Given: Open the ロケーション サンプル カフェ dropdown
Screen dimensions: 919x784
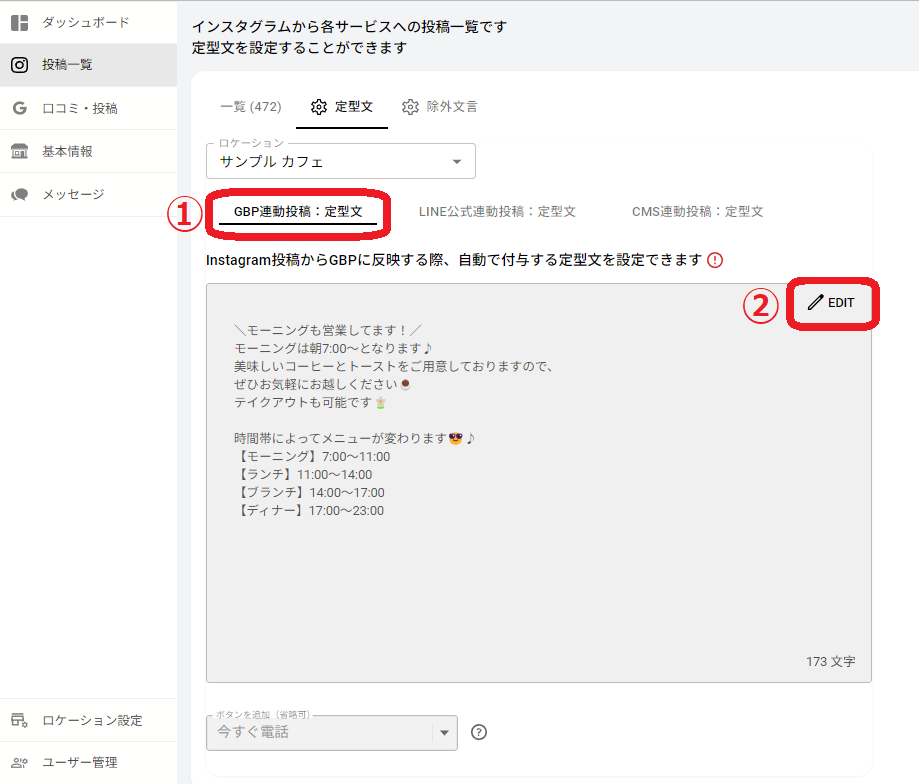Looking at the screenshot, I should click(x=340, y=161).
